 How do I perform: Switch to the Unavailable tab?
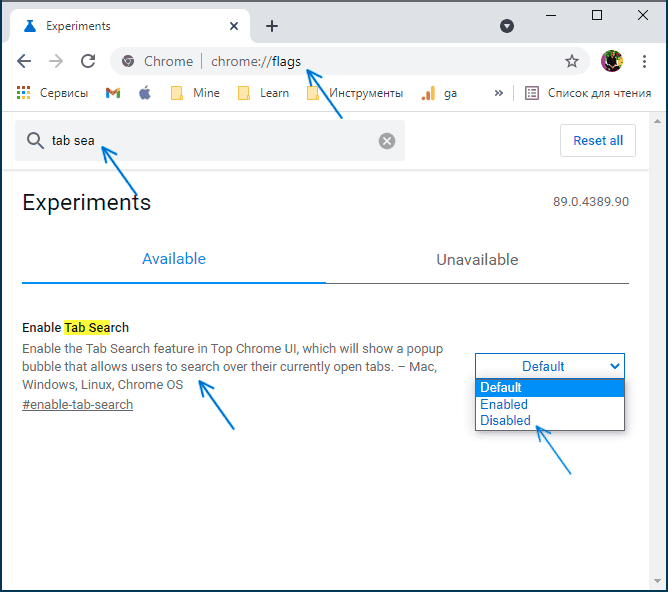click(477, 260)
